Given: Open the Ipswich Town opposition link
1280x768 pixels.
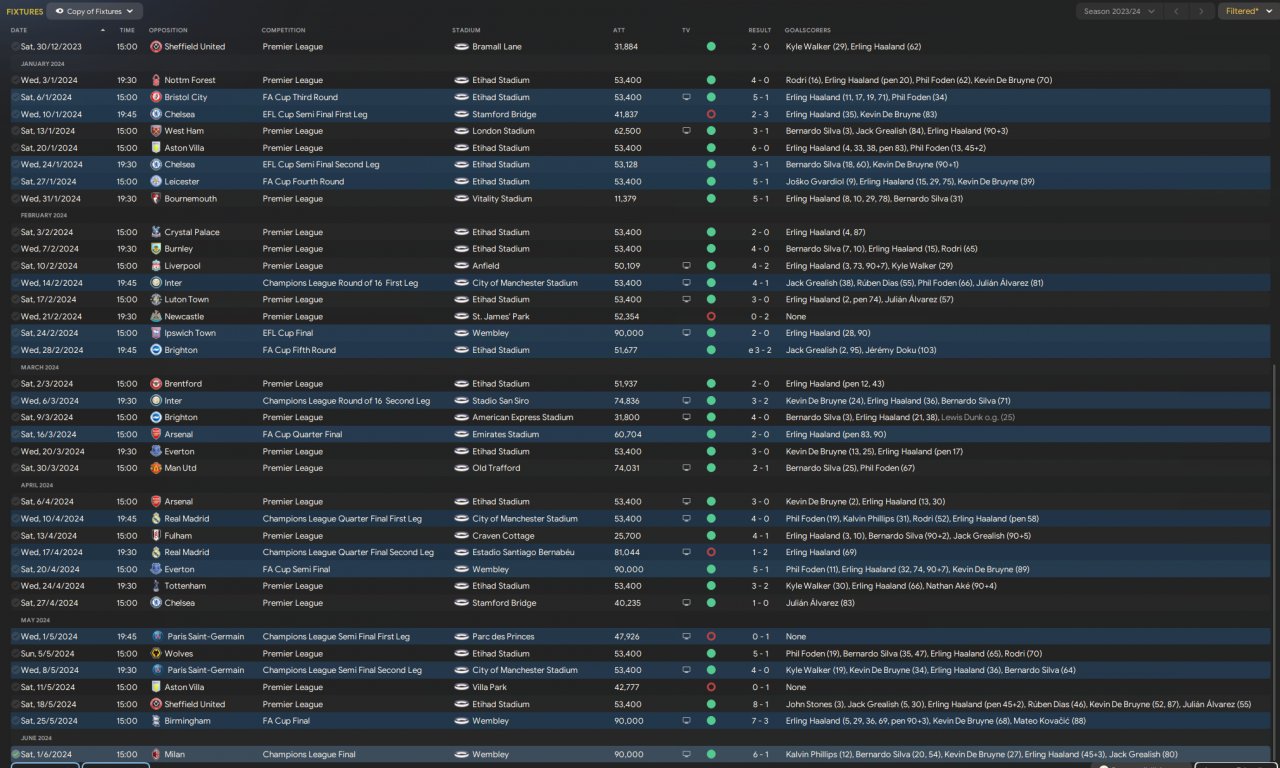Looking at the screenshot, I should pos(190,333).
